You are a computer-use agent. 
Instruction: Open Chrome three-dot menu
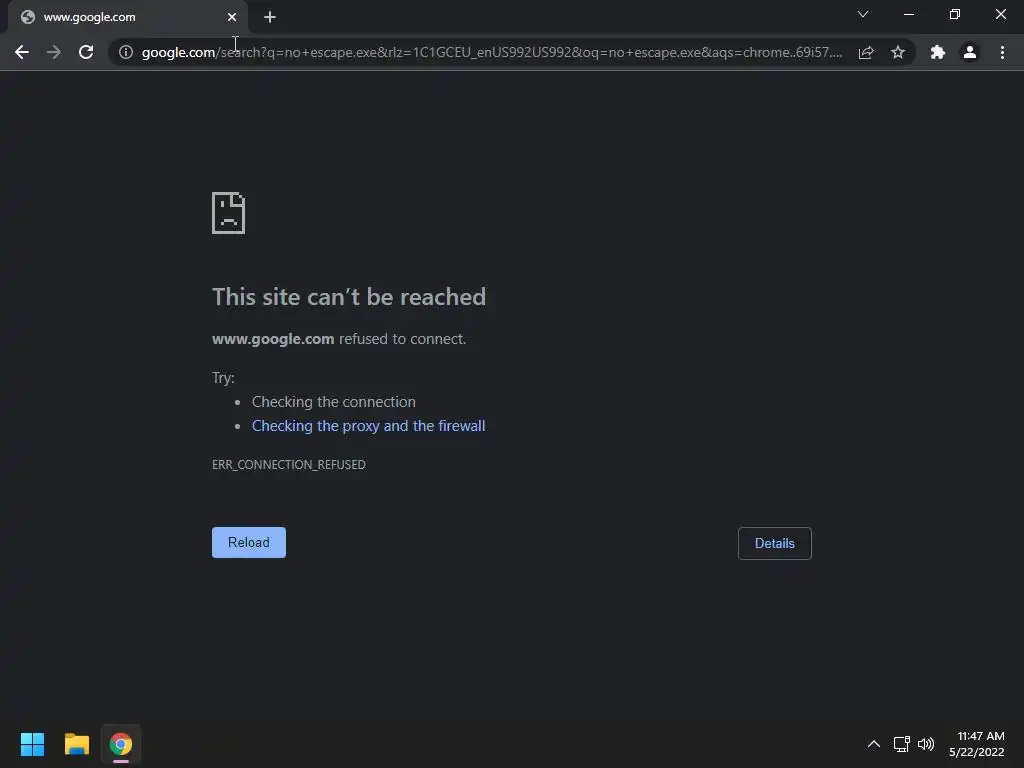point(1002,52)
